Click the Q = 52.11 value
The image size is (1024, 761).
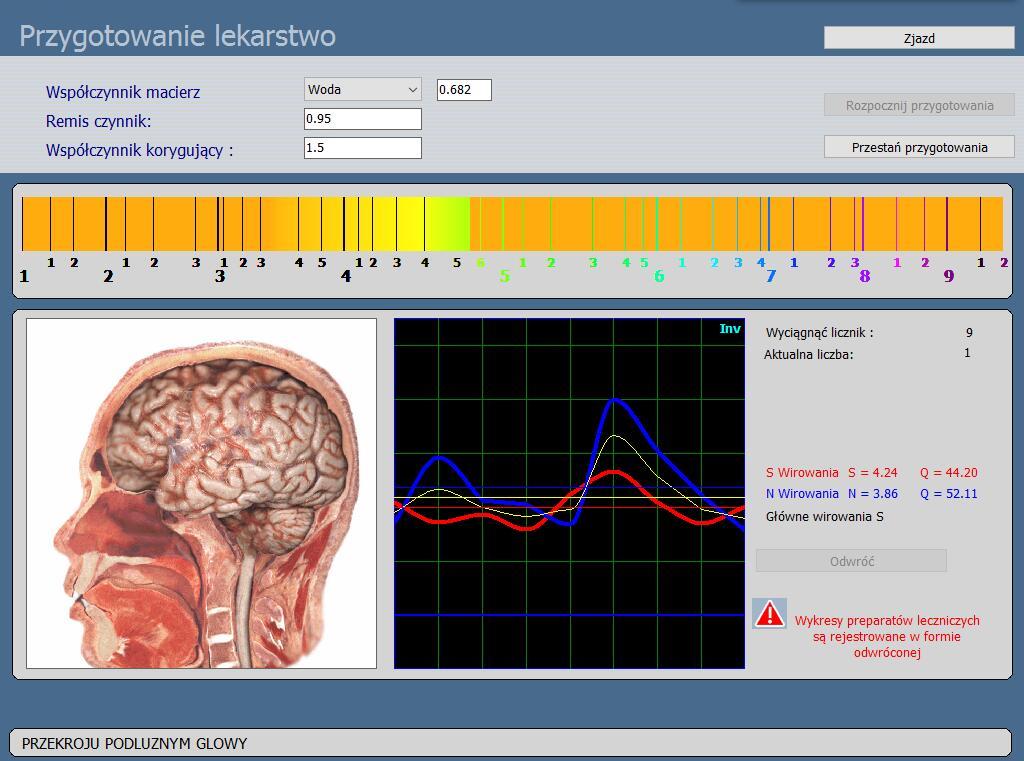(x=949, y=493)
